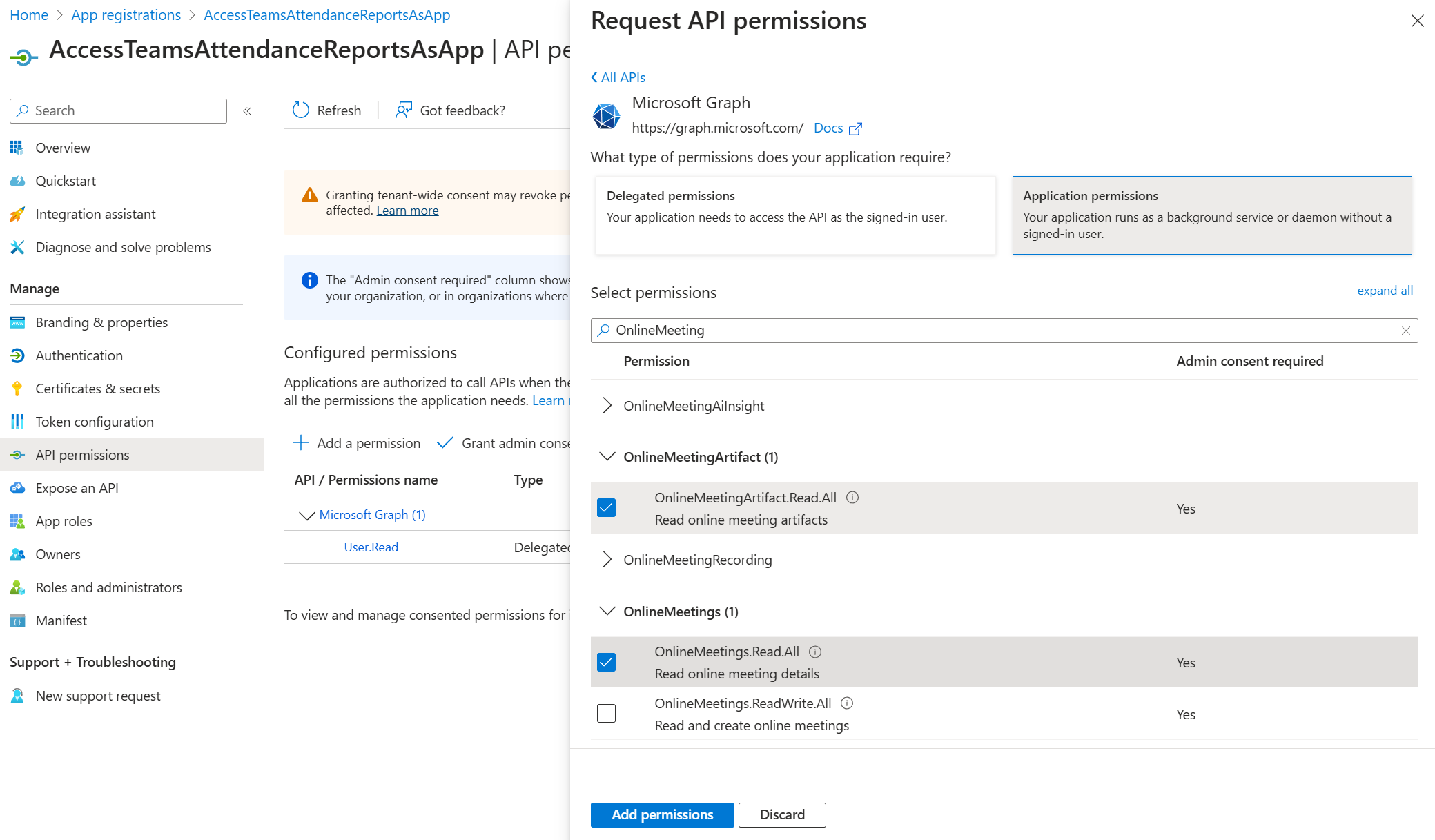Click the Expose an API cloud icon

[17, 488]
